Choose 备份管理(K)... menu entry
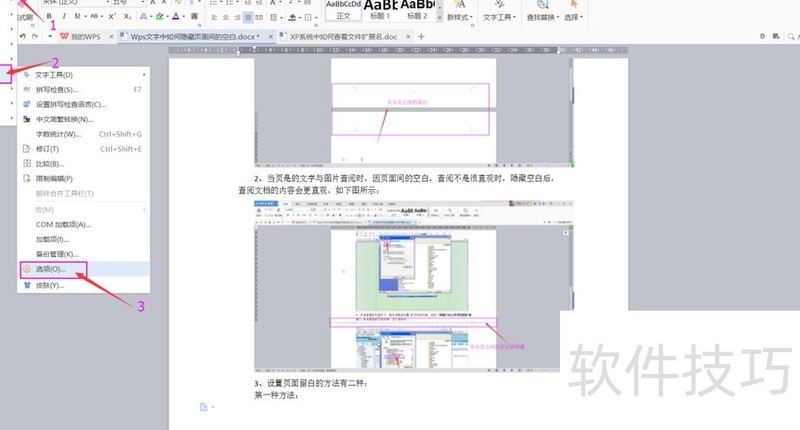 [x=84, y=254]
